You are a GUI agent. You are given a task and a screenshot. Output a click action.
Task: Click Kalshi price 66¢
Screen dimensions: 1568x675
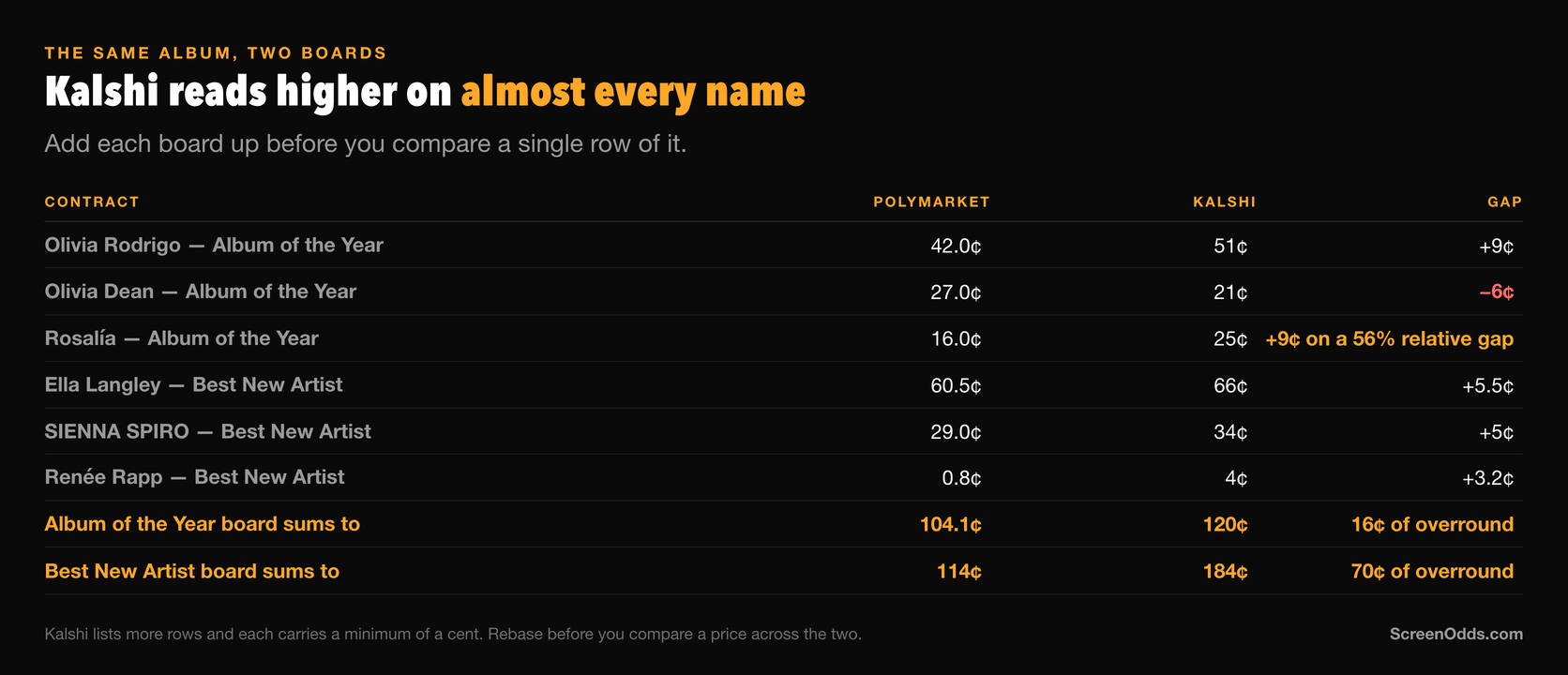[x=1230, y=385]
